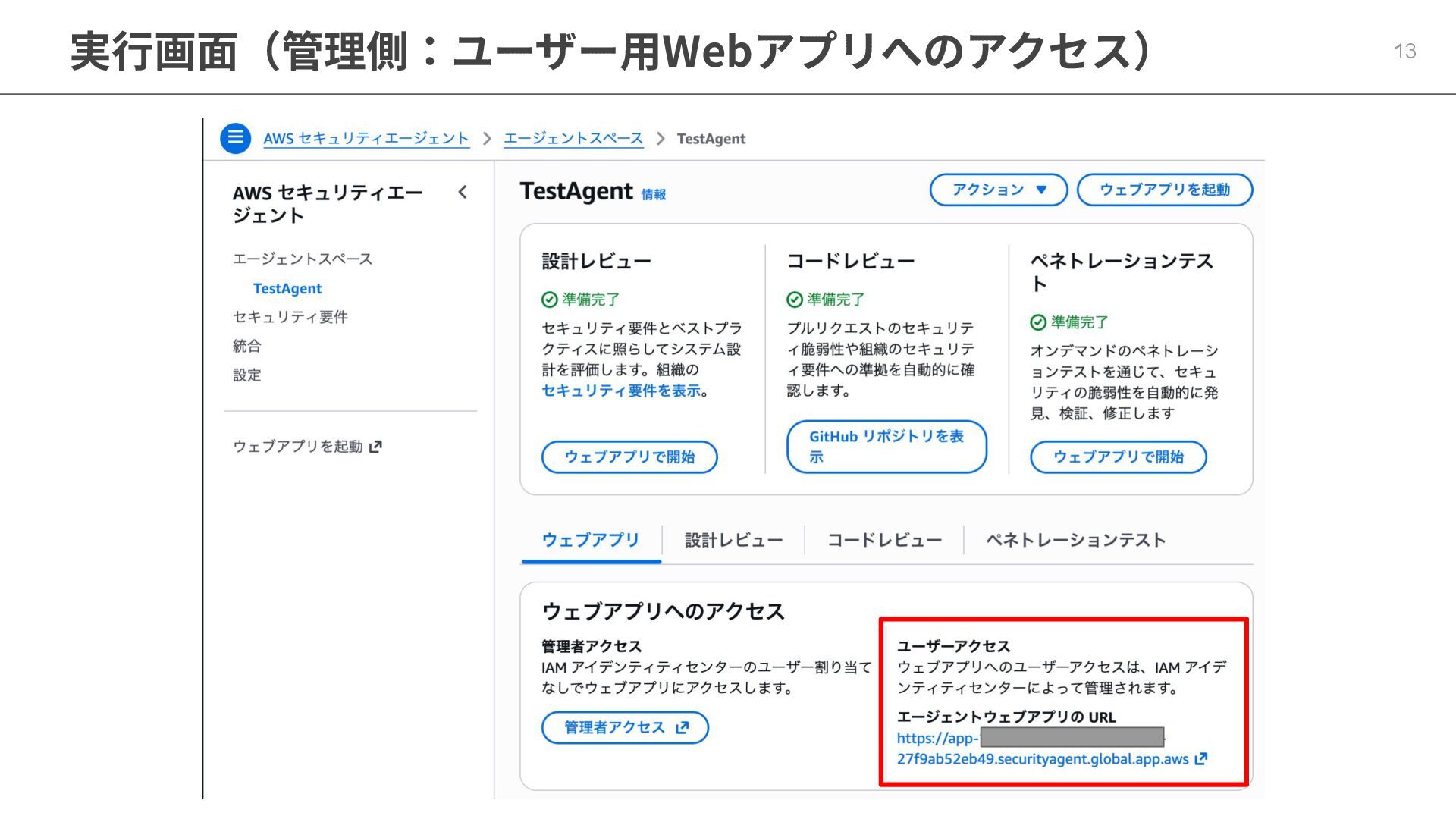Screen dimensions: 1456x819
Task: Switch to the ペネトレーションテスト tab
Action: tap(1075, 541)
